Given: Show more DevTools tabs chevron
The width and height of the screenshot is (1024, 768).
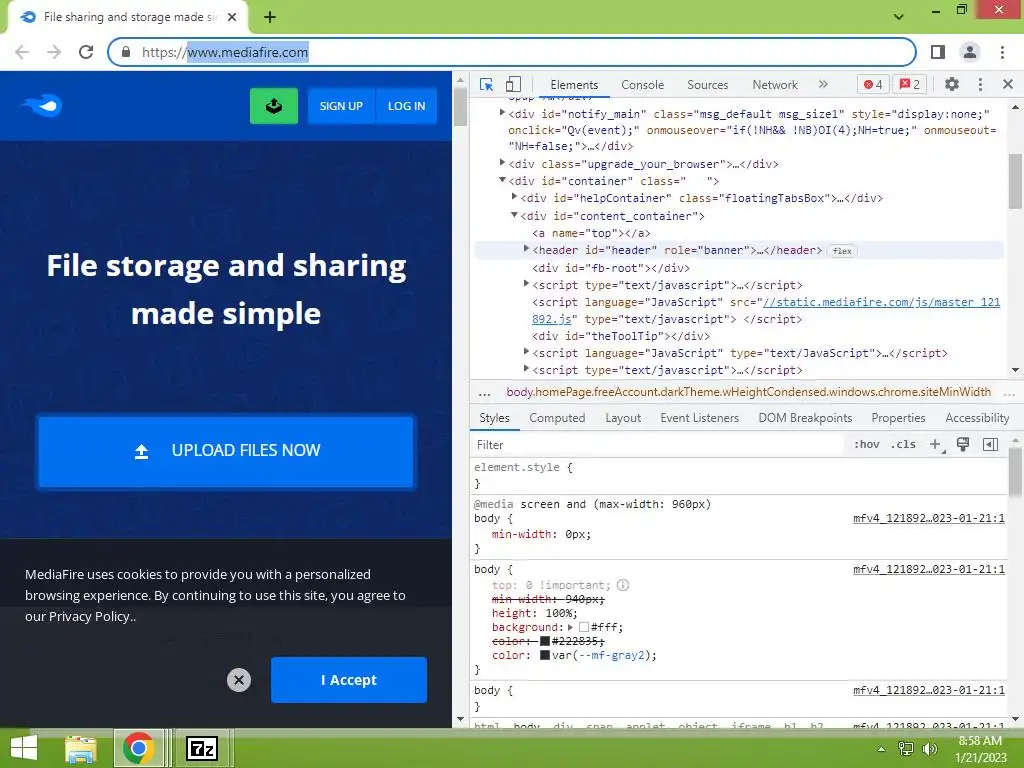Looking at the screenshot, I should (x=823, y=84).
